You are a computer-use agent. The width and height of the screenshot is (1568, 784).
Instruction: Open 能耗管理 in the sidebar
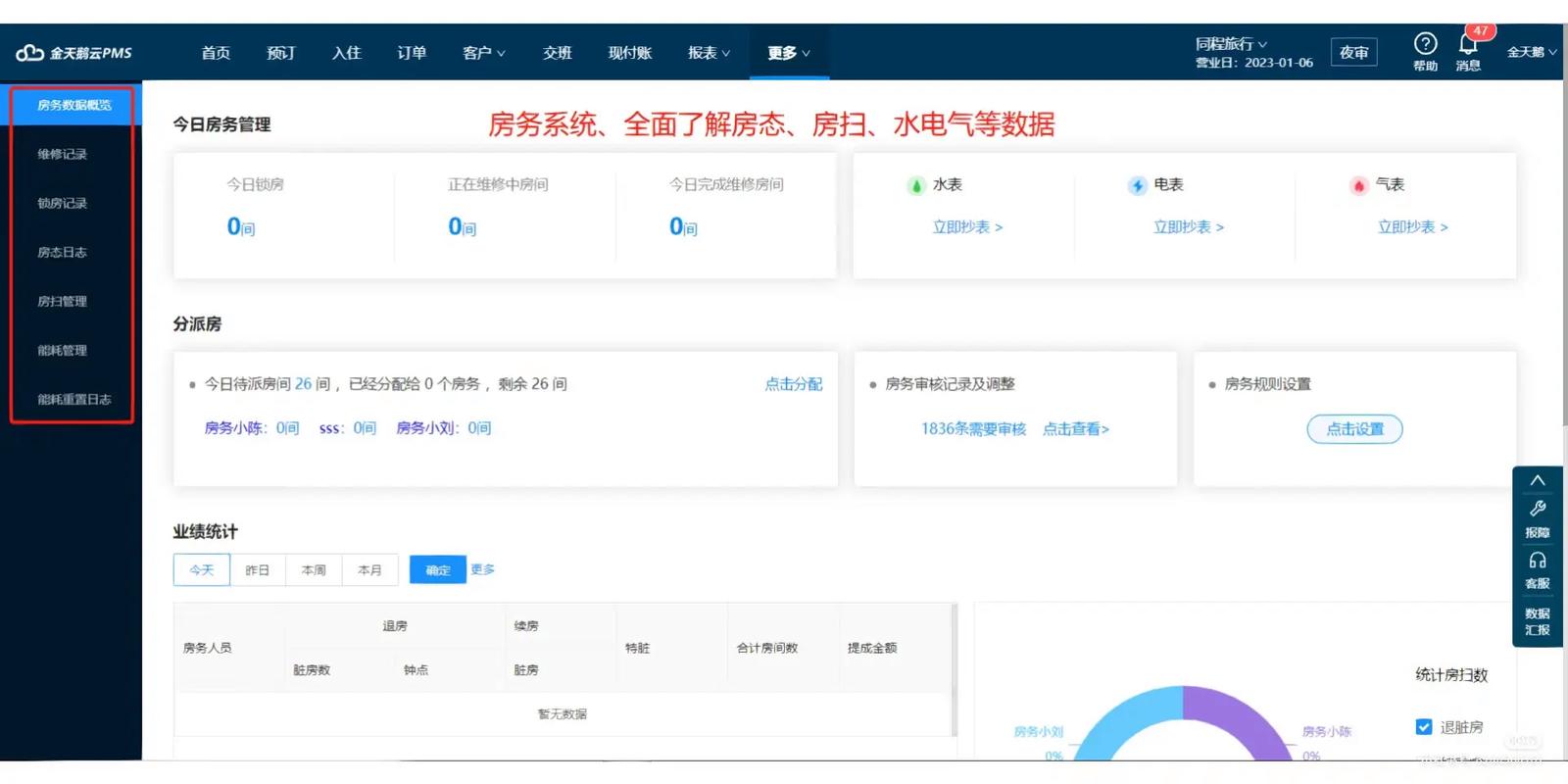point(63,350)
